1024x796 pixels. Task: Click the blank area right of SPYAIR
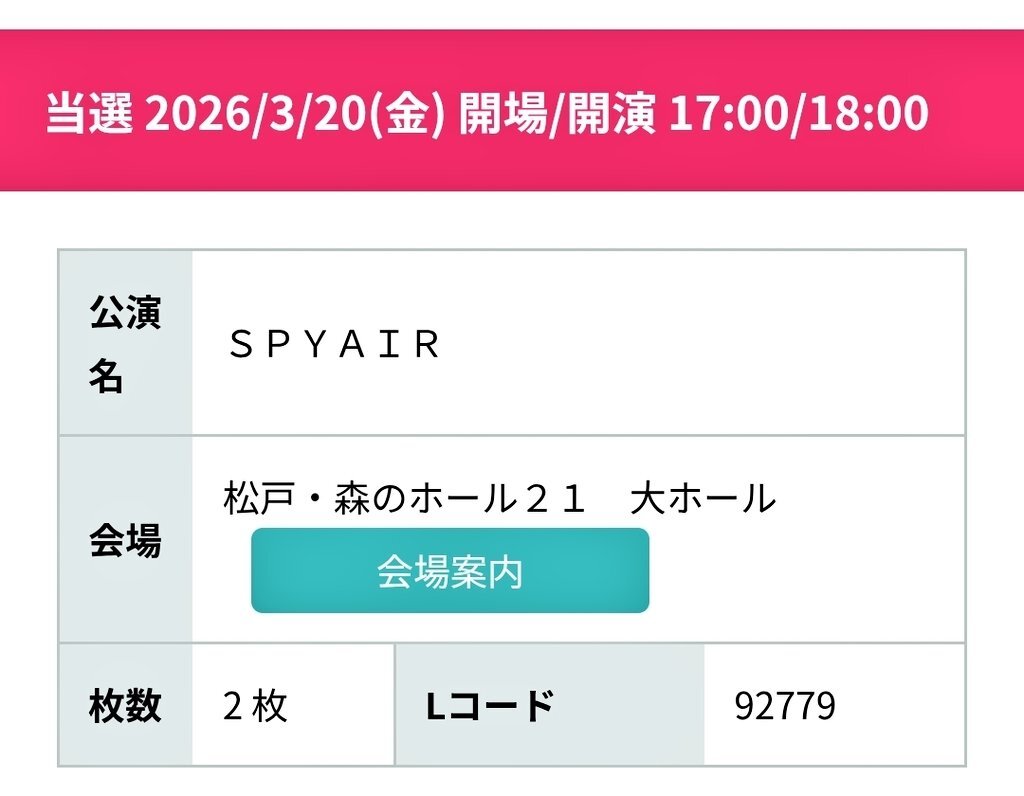click(x=700, y=345)
